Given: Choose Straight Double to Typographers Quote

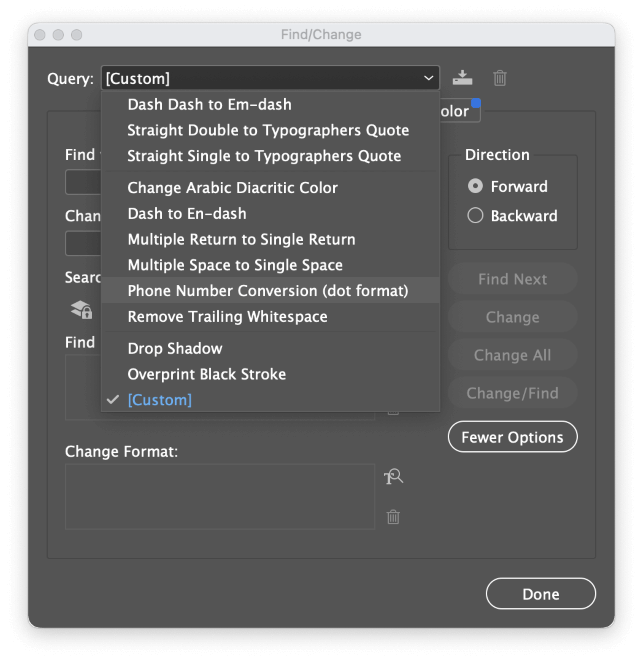Looking at the screenshot, I should click(x=270, y=130).
